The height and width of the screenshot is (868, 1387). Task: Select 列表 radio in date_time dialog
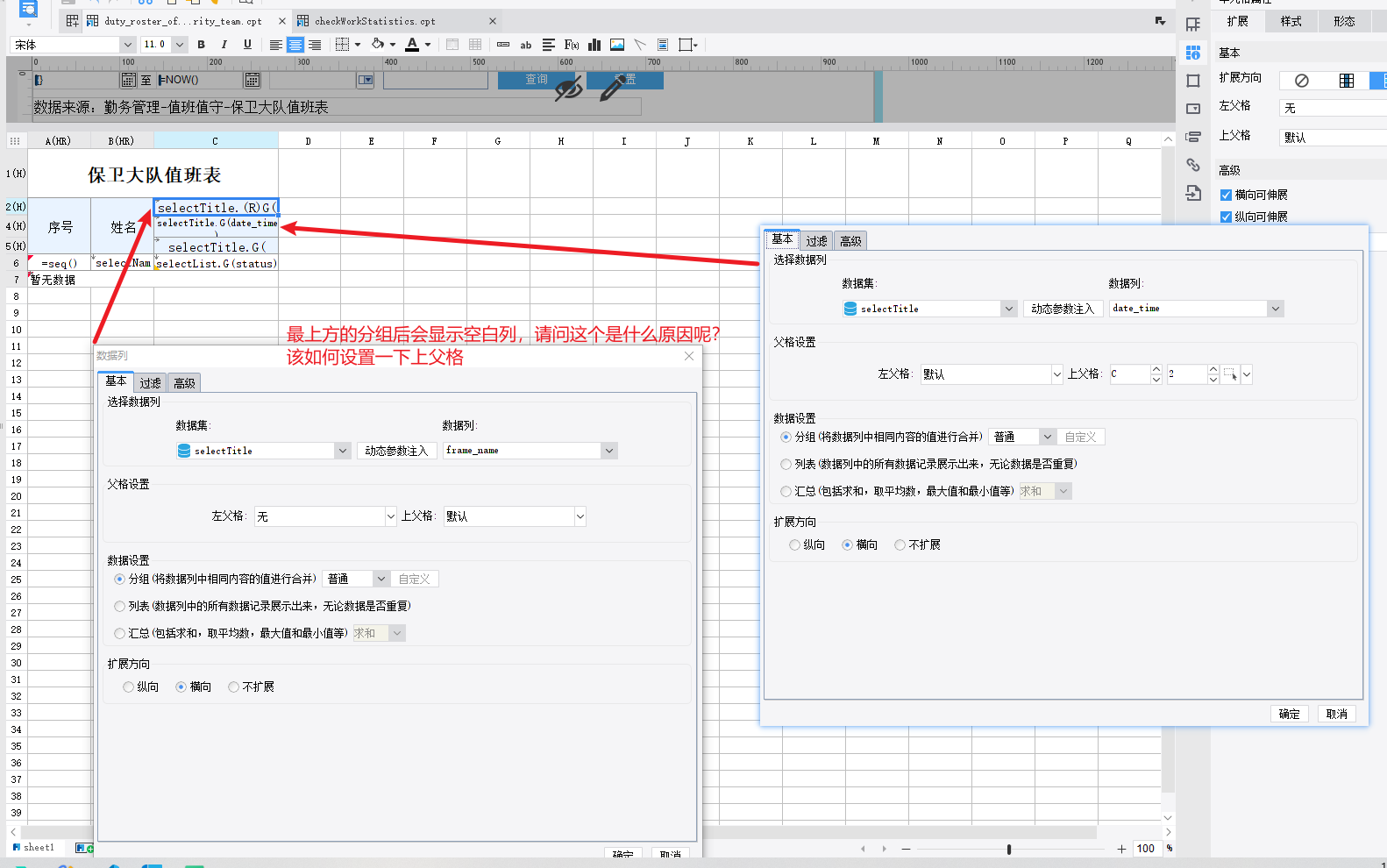click(786, 464)
